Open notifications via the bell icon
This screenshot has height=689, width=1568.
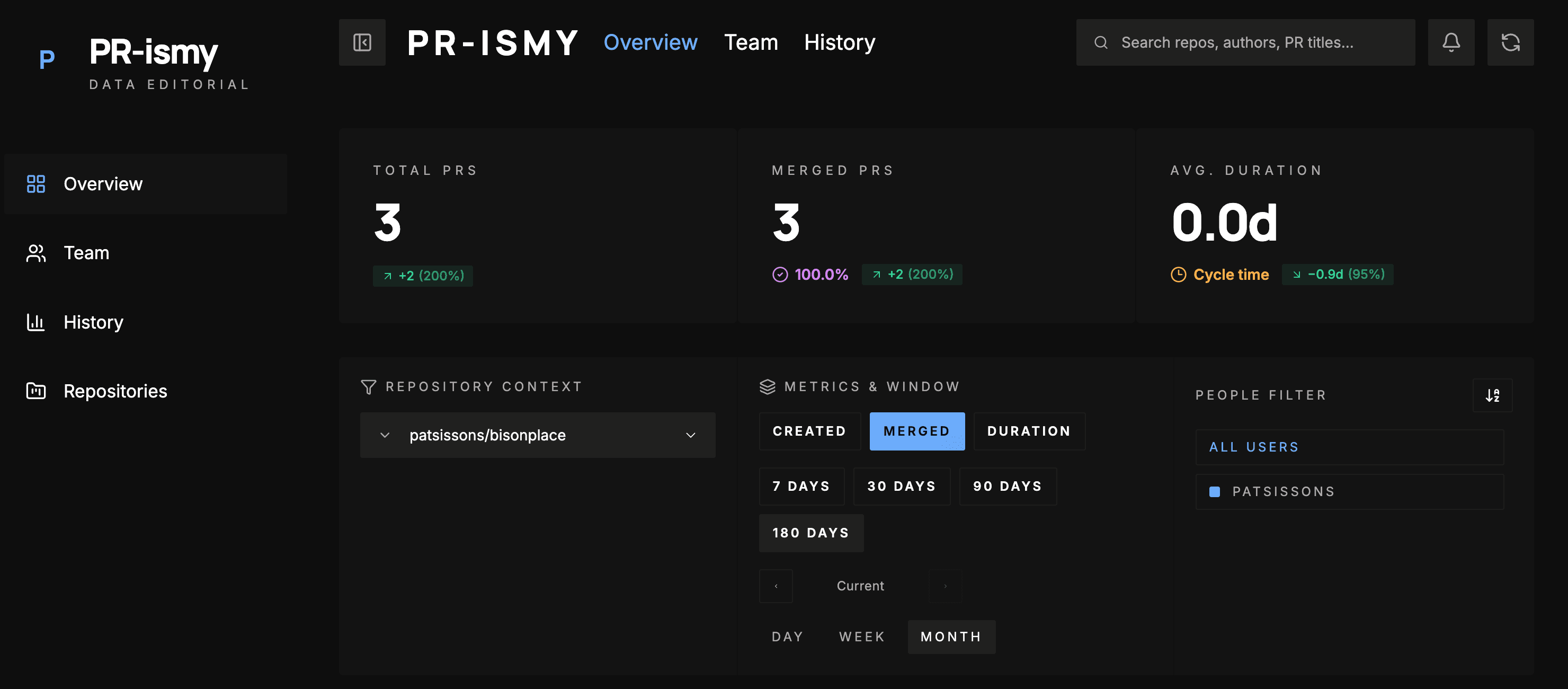click(1451, 42)
